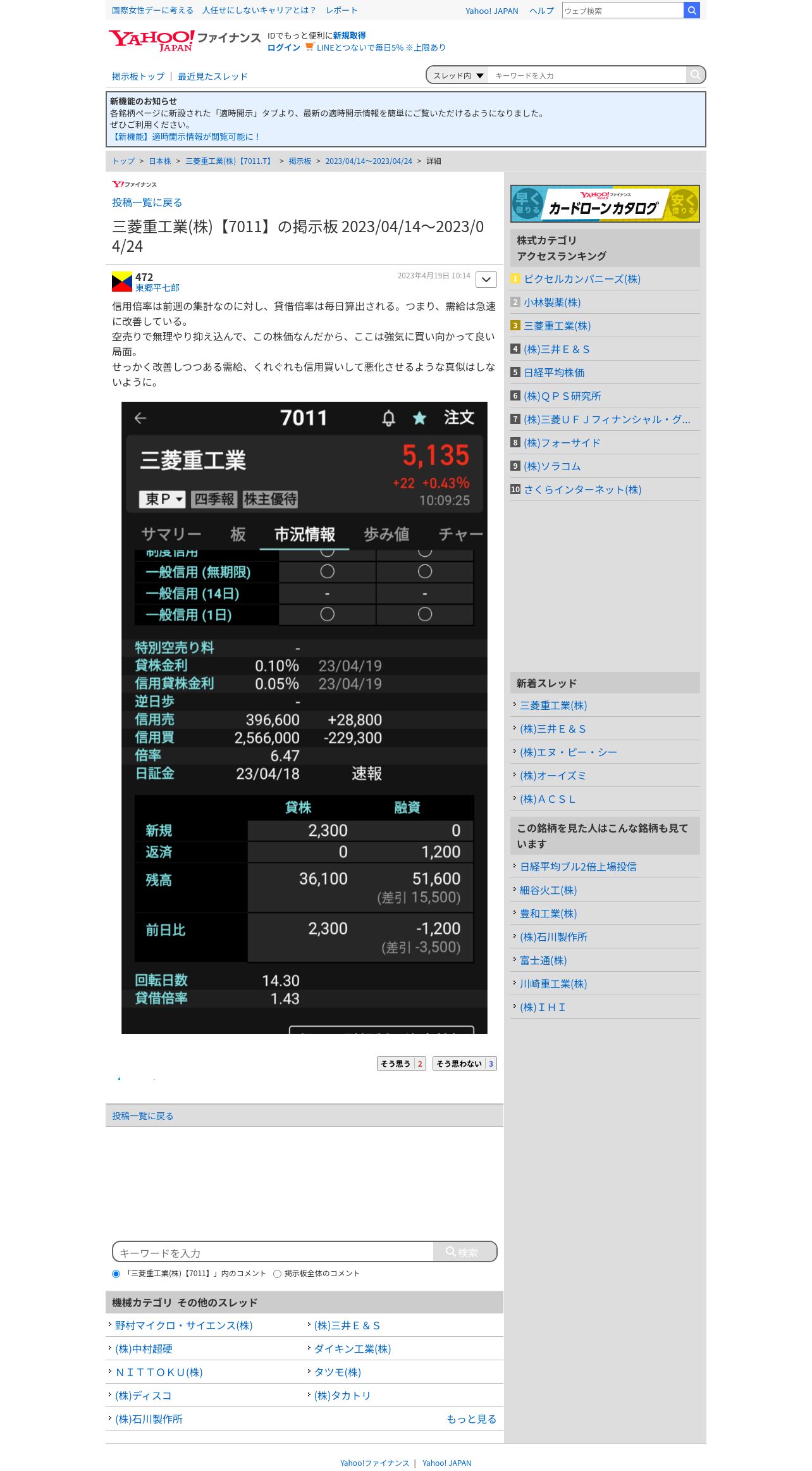Open thread (株)タカトリ
This screenshot has height=1471, width=812.
[343, 1396]
